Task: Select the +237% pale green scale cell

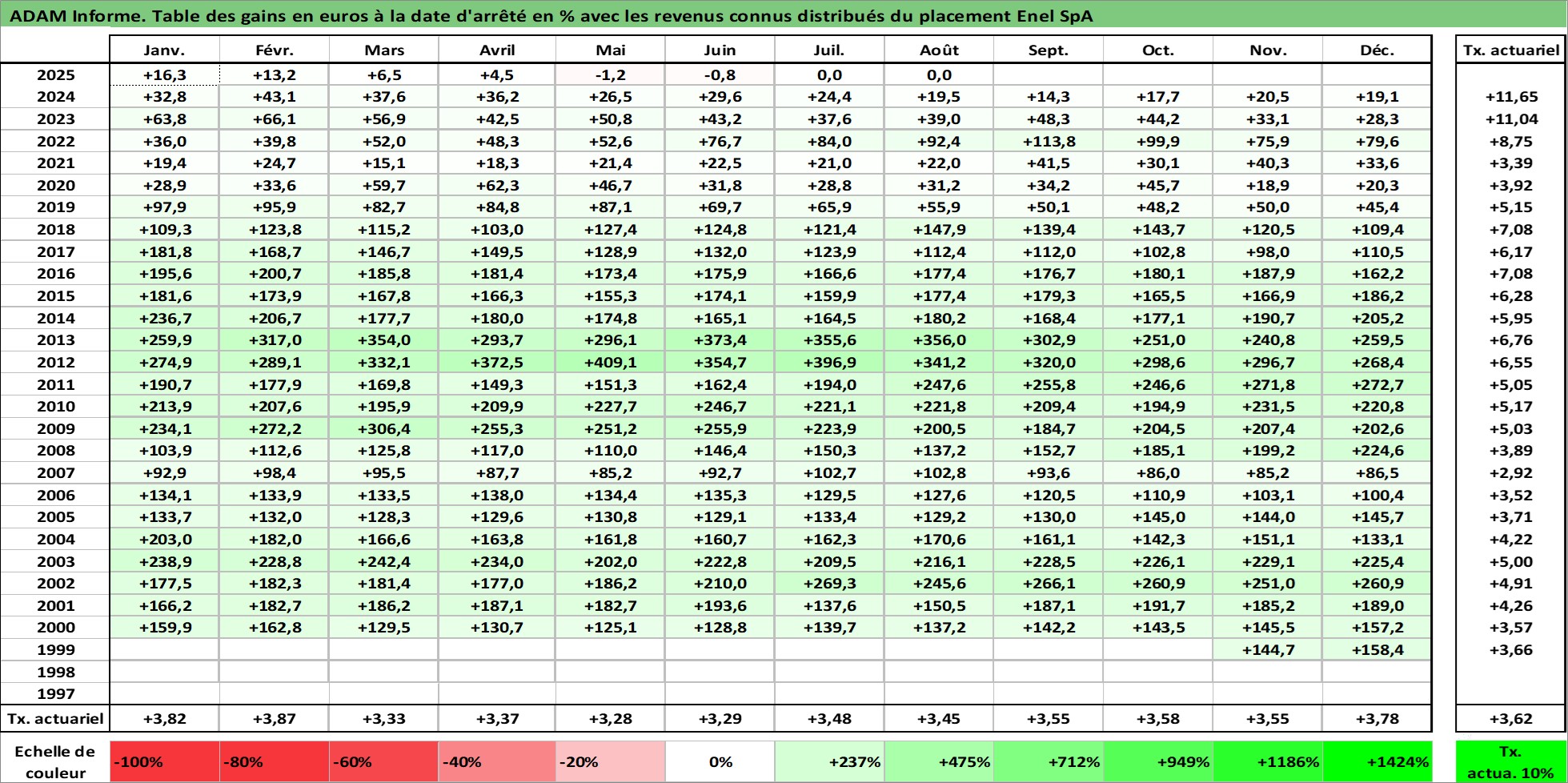Action: (829, 762)
